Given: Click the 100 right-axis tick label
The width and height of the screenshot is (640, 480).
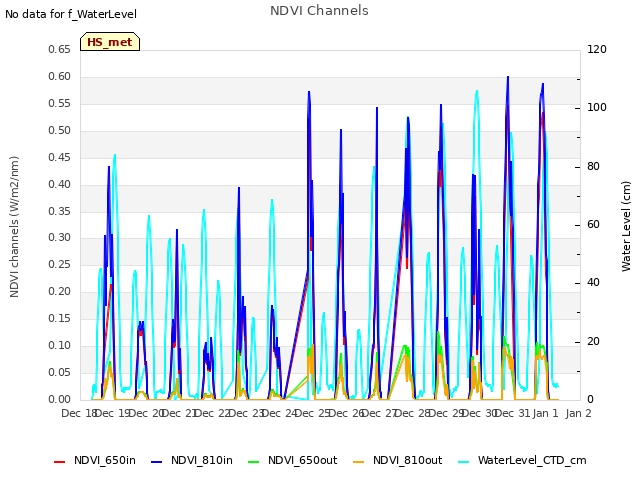Looking at the screenshot, I should 597,108.
